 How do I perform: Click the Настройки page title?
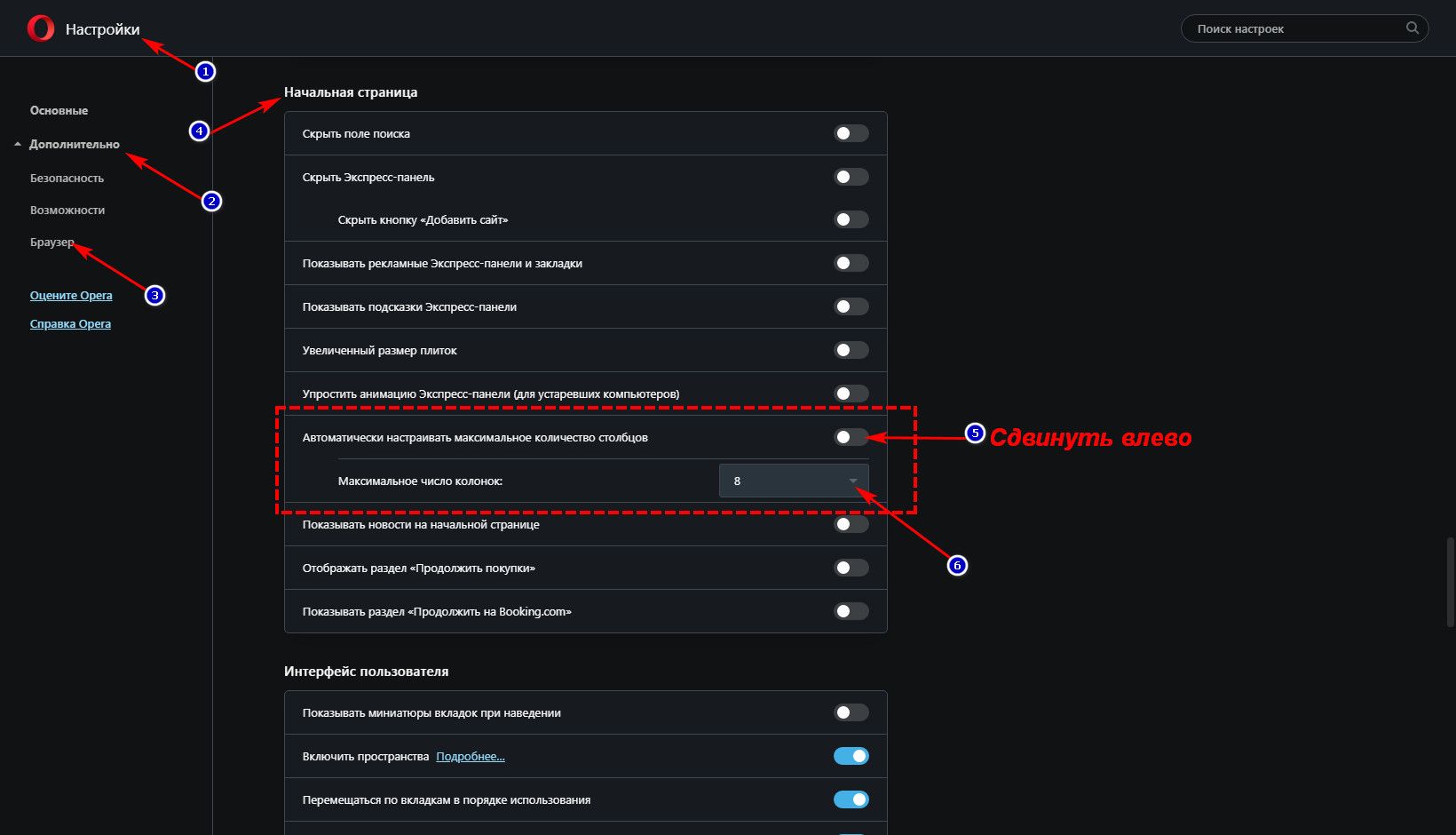coord(103,29)
